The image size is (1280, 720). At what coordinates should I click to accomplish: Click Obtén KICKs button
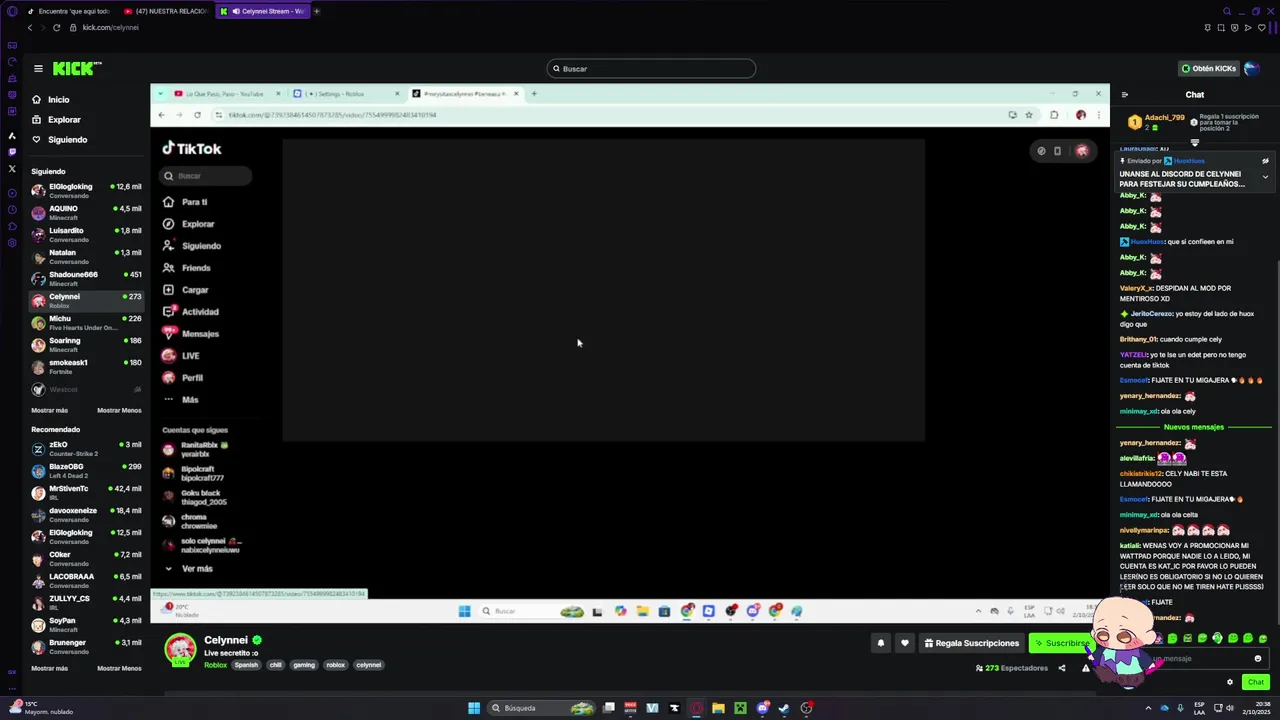[1209, 69]
